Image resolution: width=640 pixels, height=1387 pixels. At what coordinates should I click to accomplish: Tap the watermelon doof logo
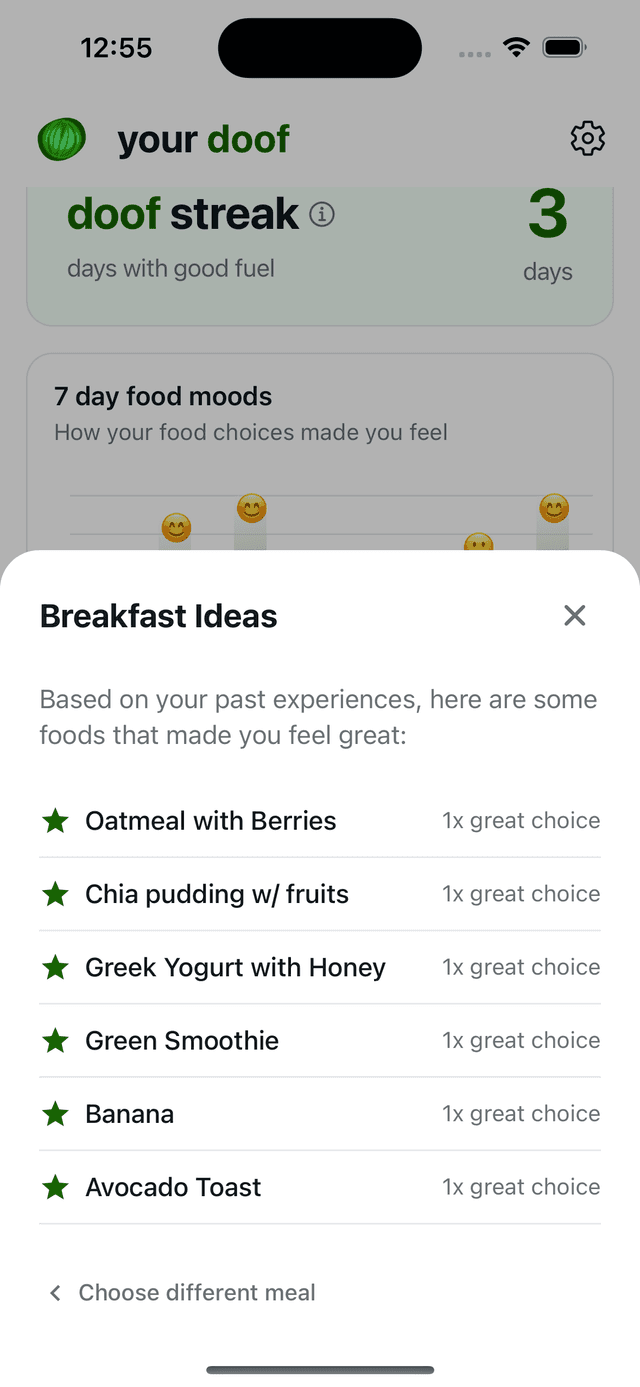[x=60, y=139]
